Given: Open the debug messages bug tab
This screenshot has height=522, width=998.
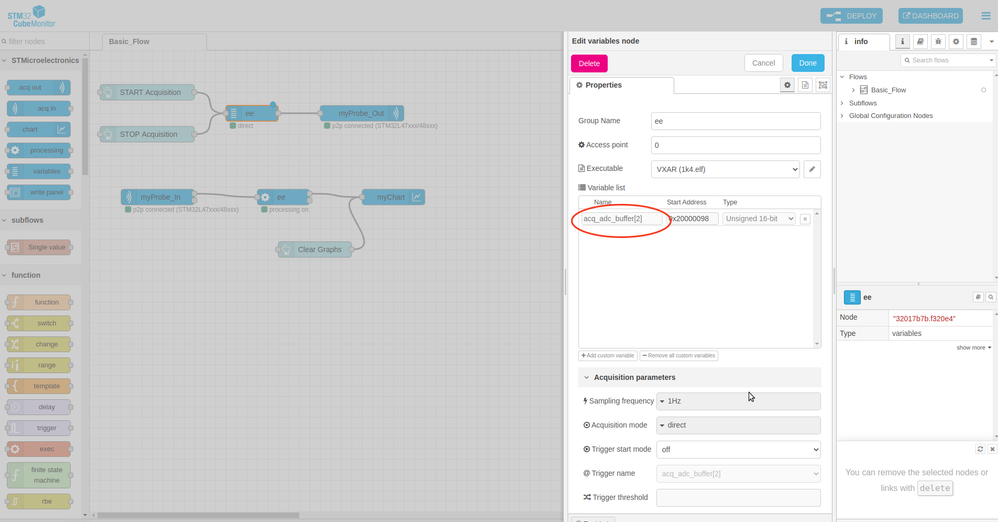Looking at the screenshot, I should click(x=938, y=41).
